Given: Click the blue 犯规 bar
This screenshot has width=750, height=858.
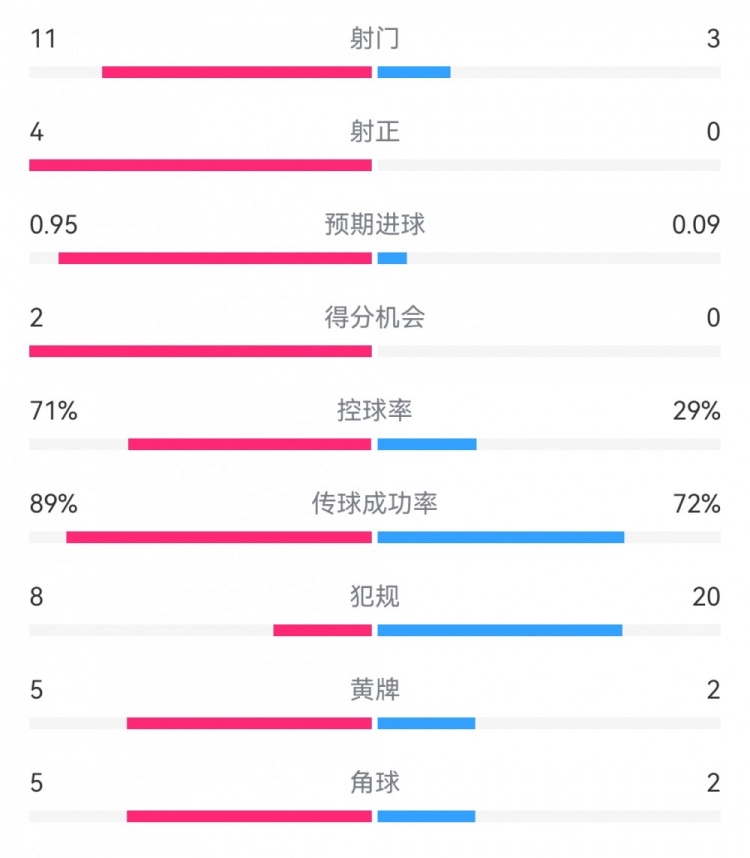Looking at the screenshot, I should pyautogui.click(x=500, y=630).
